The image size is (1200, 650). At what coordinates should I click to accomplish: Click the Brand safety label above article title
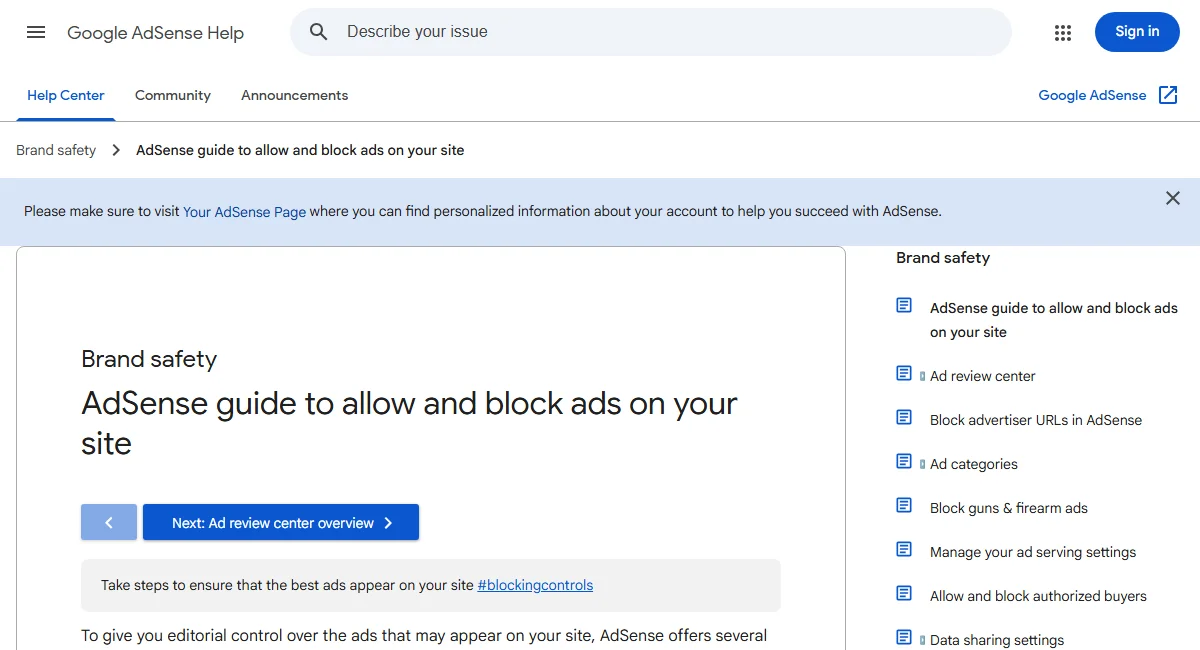pyautogui.click(x=149, y=359)
